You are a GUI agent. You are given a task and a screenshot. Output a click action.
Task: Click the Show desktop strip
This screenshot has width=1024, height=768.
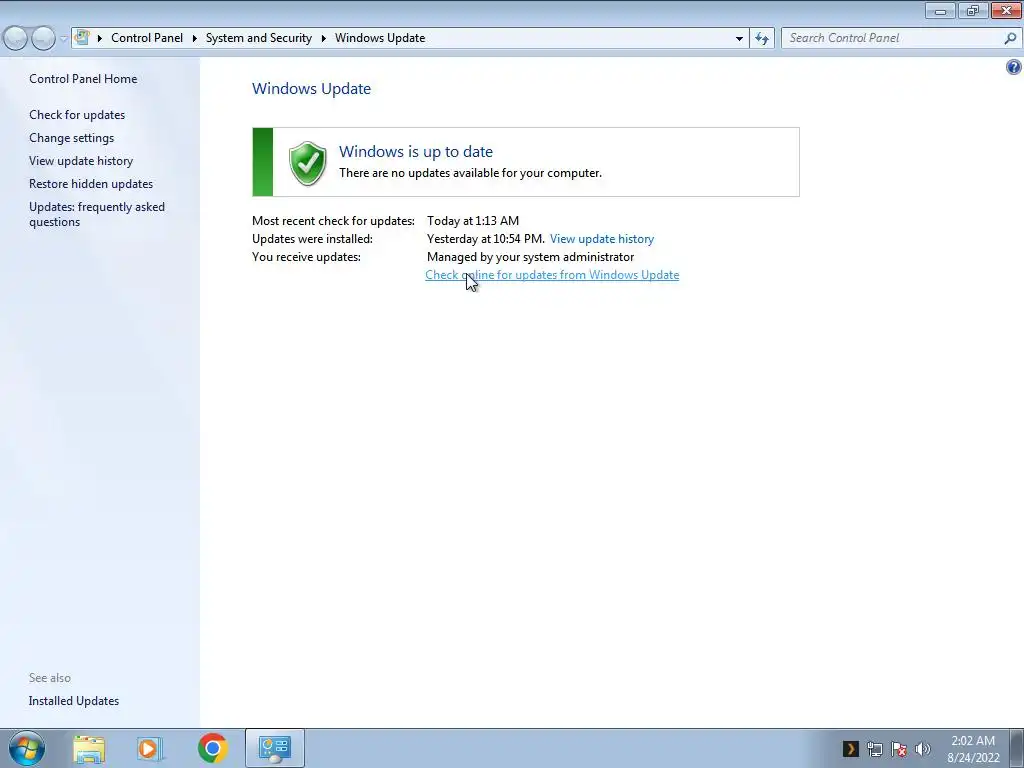tap(1017, 748)
